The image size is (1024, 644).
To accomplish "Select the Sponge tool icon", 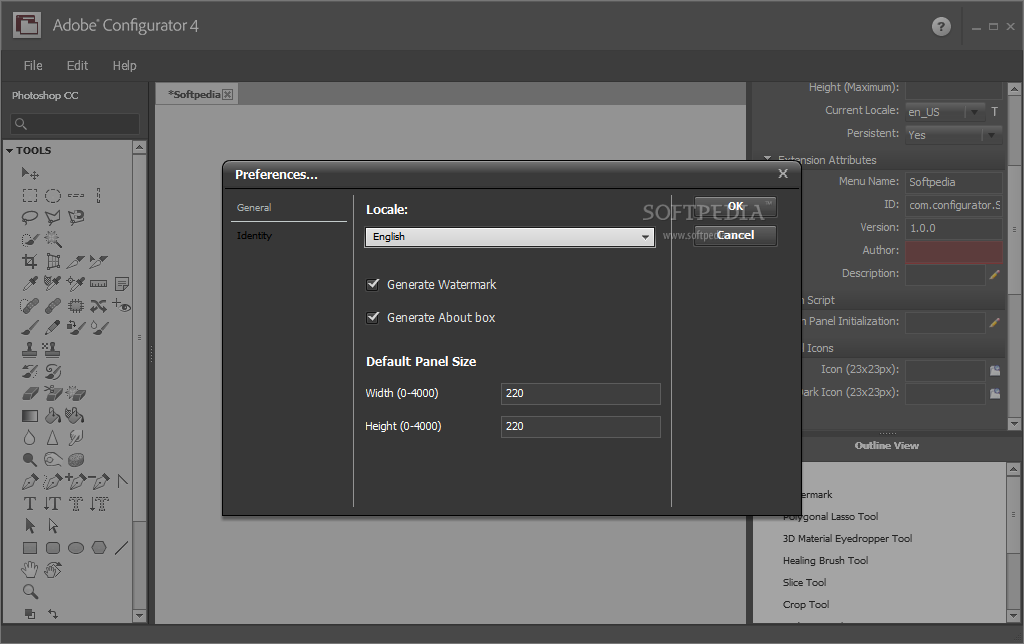I will point(76,460).
